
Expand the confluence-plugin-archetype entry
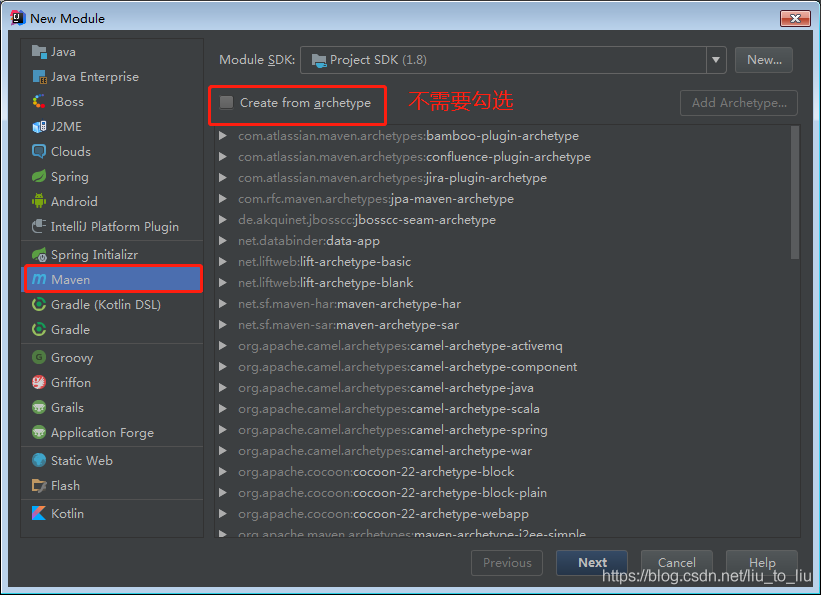(223, 157)
